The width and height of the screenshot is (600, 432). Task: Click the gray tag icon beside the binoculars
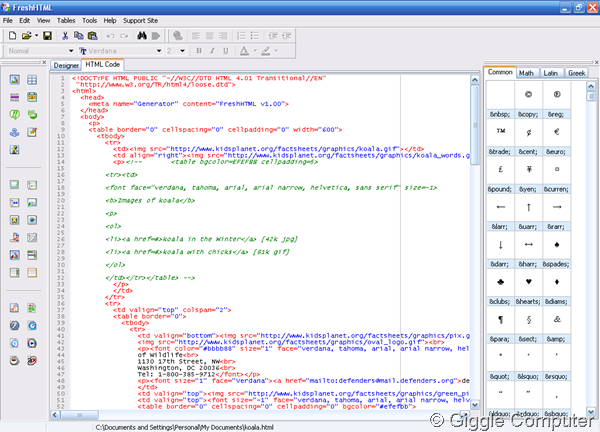(x=155, y=36)
